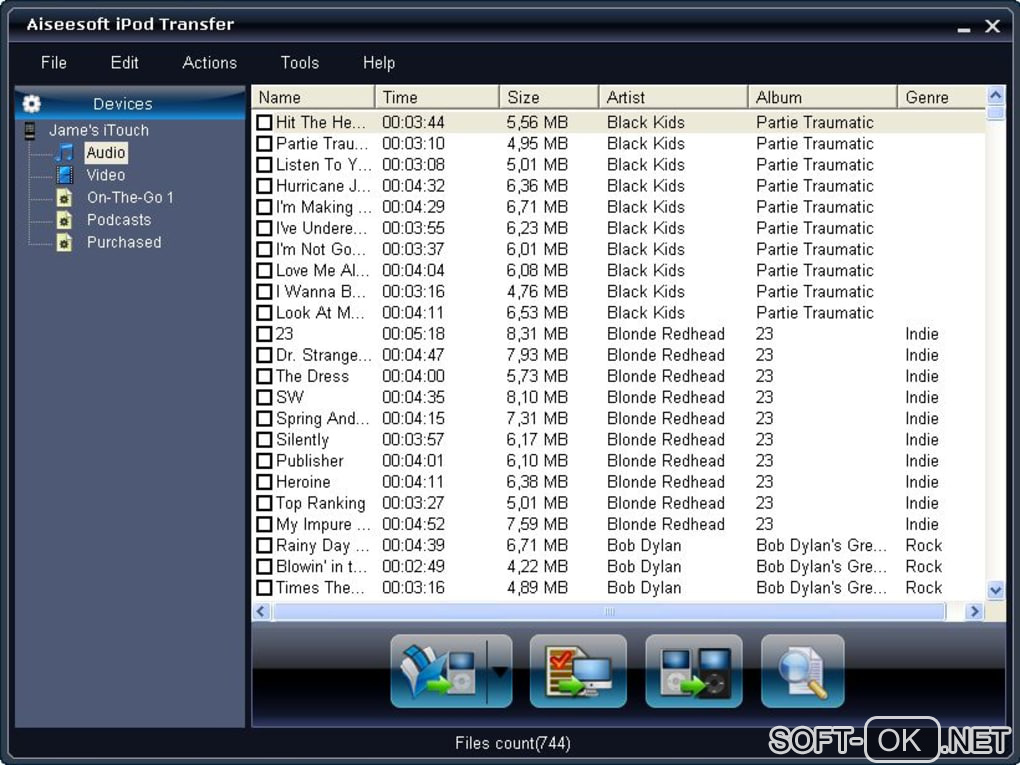Viewport: 1020px width, 765px height.
Task: Check the Partie Trau... song checkbox
Action: (264, 144)
